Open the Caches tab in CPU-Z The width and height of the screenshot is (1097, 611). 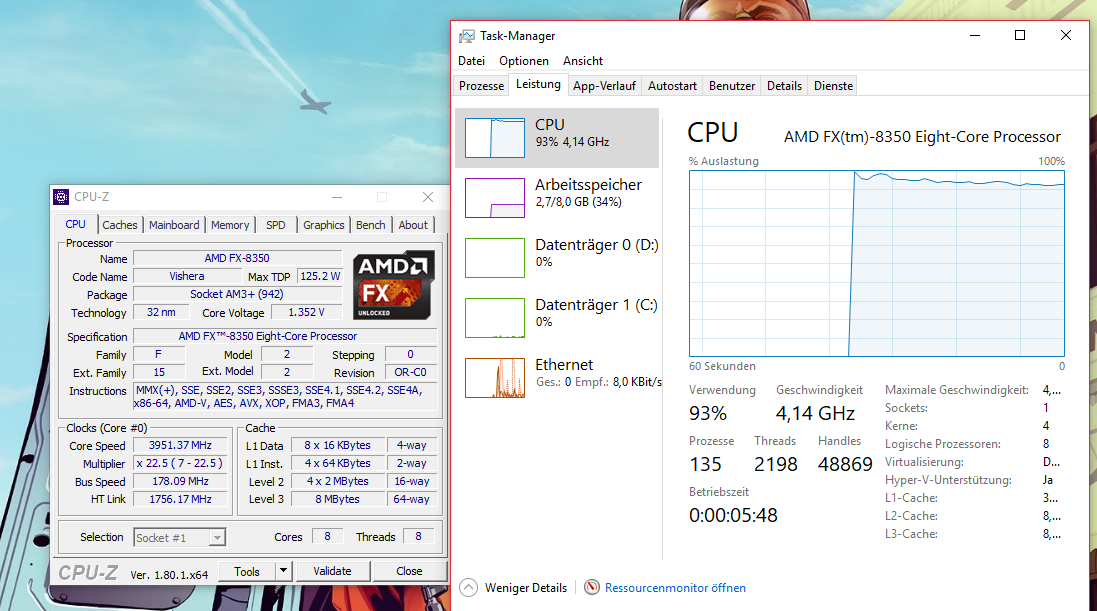point(120,225)
